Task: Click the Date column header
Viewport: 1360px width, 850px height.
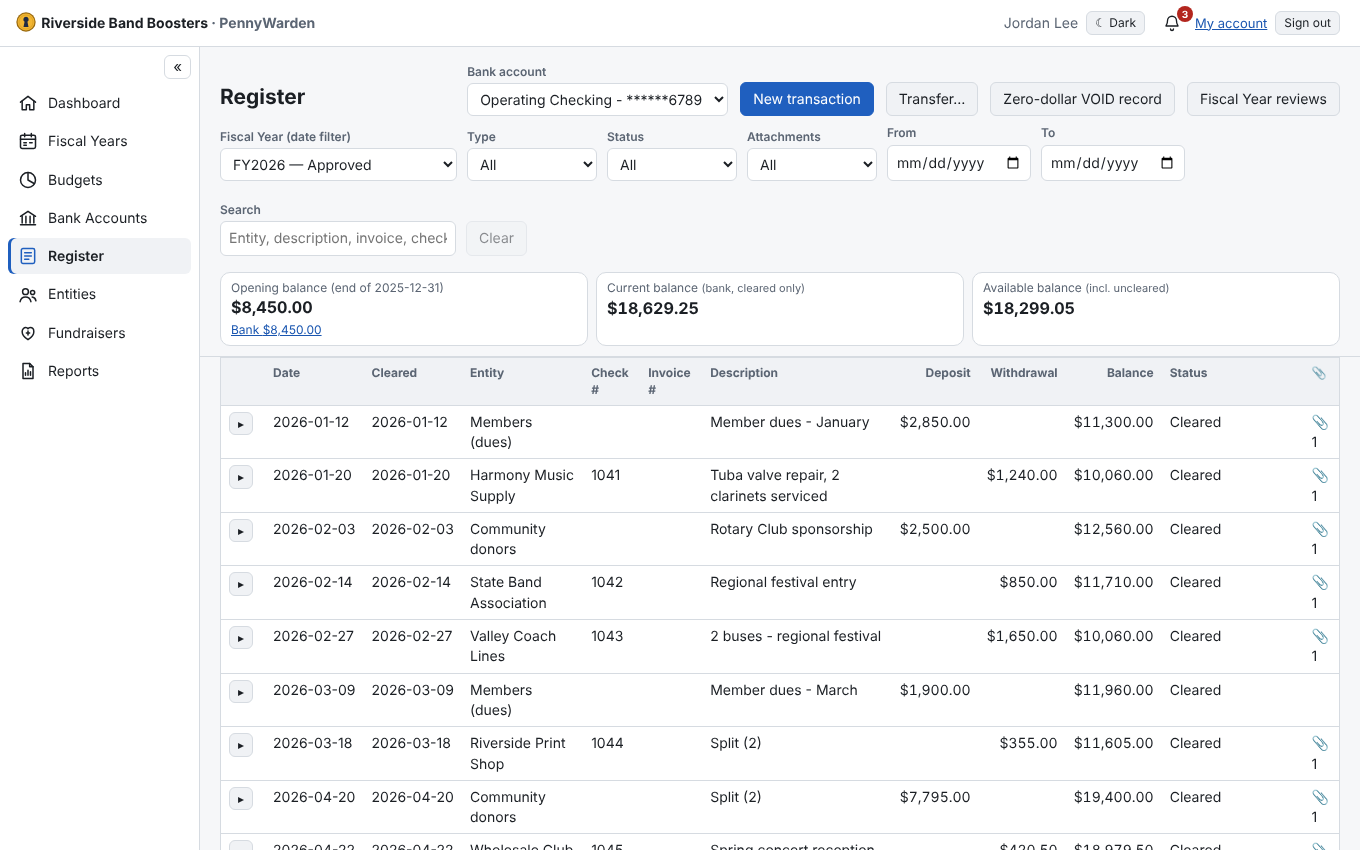Action: pyautogui.click(x=286, y=373)
